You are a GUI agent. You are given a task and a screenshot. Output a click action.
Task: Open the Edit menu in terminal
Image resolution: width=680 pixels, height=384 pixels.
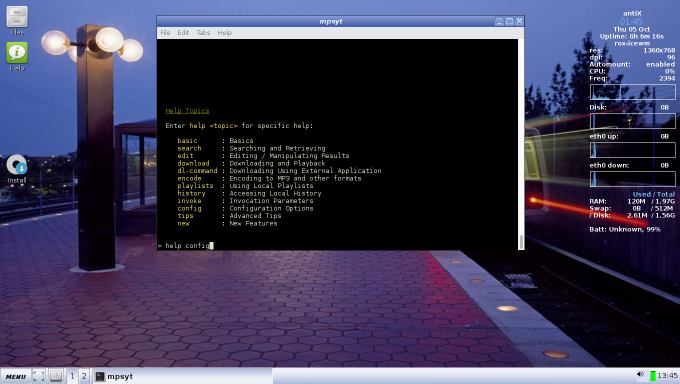[x=183, y=33]
